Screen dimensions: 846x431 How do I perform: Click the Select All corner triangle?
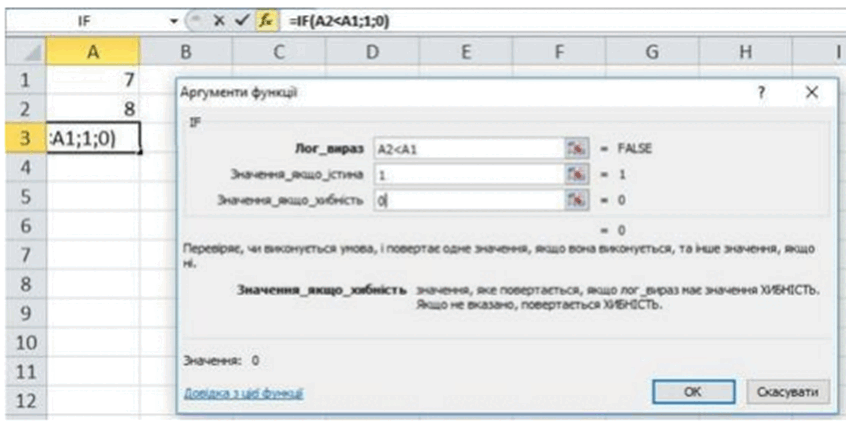click(x=25, y=52)
